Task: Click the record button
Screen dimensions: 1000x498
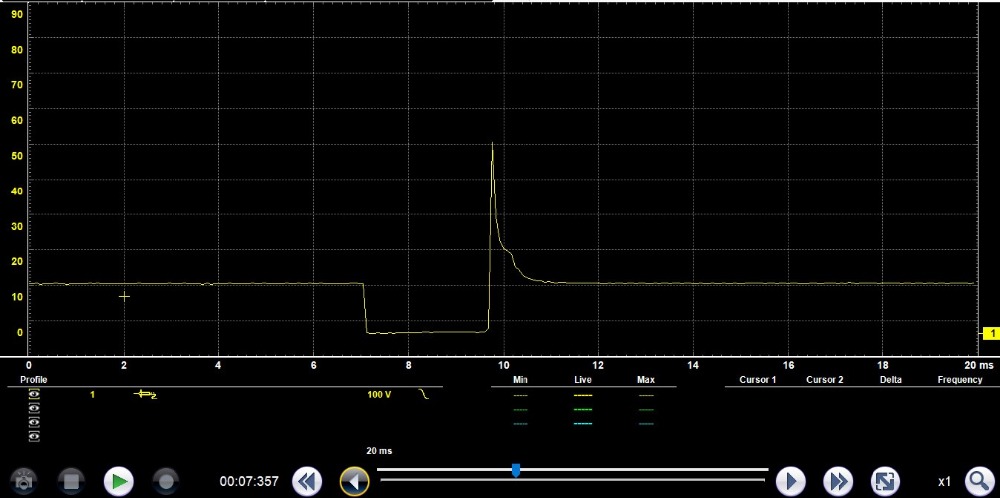Action: [x=166, y=481]
